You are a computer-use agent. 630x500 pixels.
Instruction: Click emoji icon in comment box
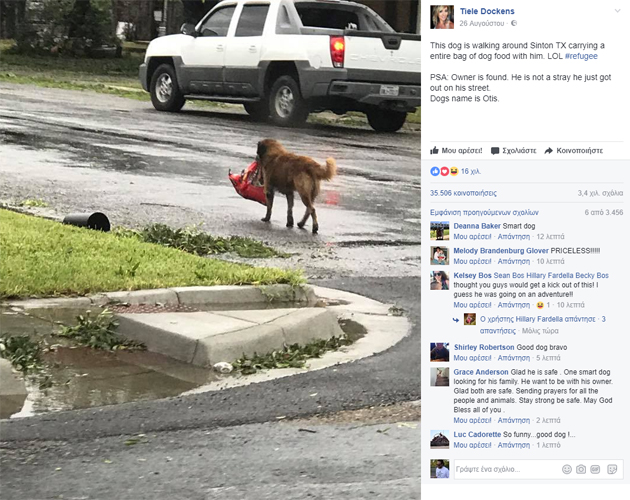point(567,469)
